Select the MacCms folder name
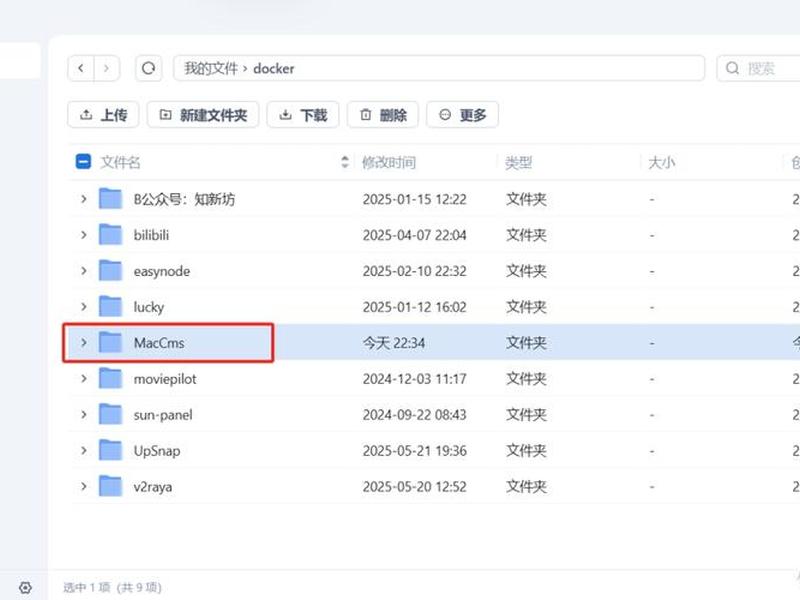The image size is (800, 600). point(159,343)
